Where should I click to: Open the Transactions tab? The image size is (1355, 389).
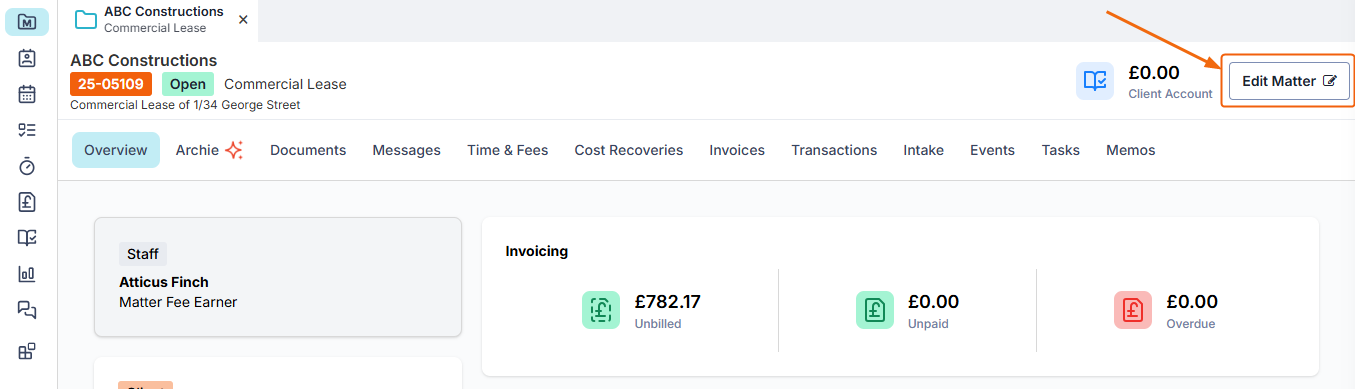pyautogui.click(x=834, y=150)
